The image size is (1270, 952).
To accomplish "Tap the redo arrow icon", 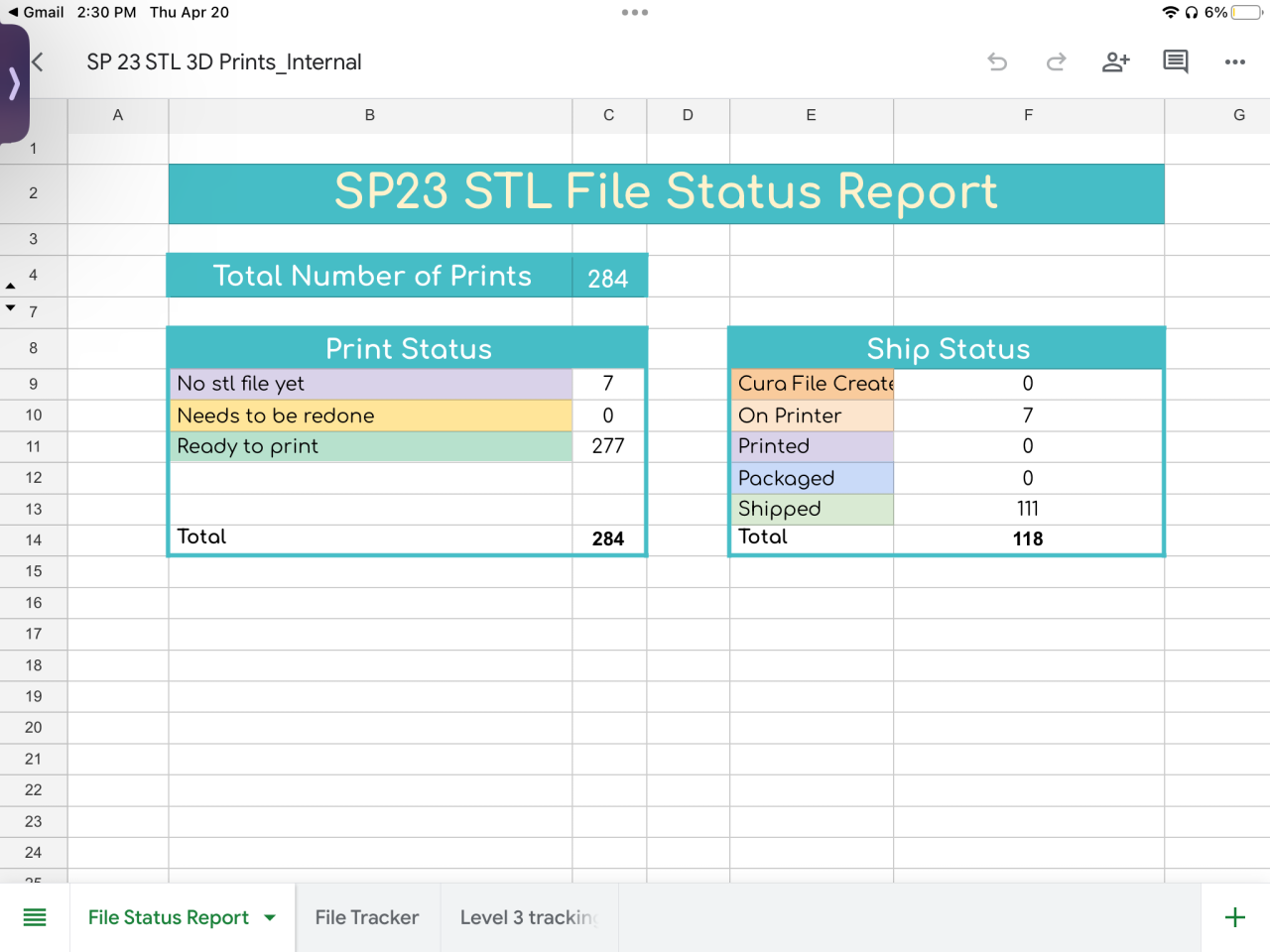I will [1057, 62].
